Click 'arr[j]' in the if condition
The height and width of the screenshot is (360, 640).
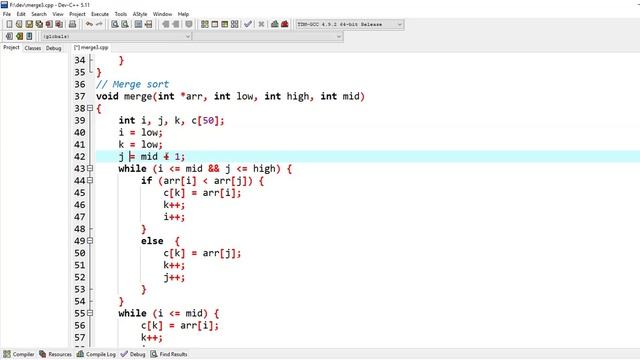pyautogui.click(x=230, y=181)
